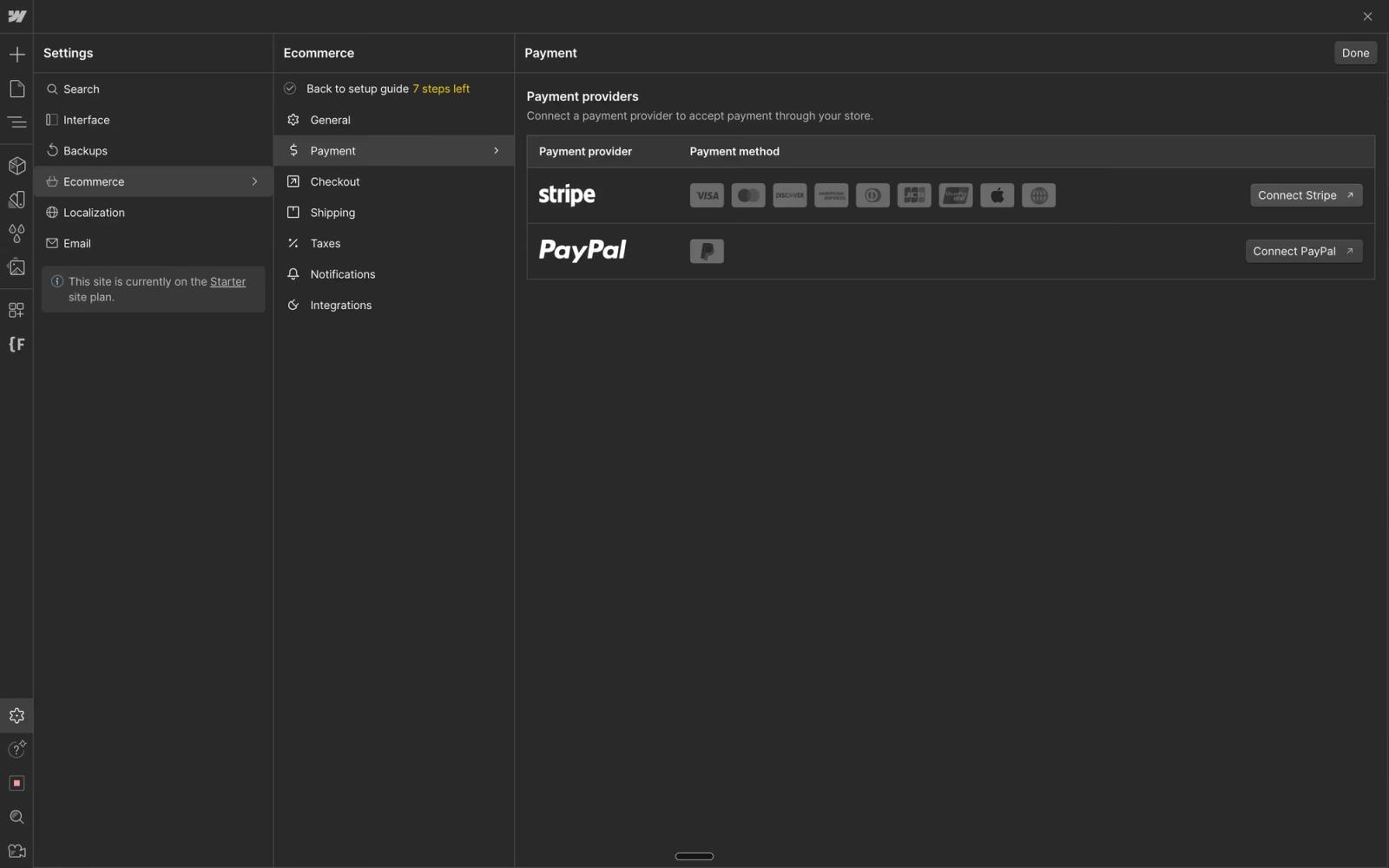
Task: Open Taxes settings
Action: [x=394, y=244]
